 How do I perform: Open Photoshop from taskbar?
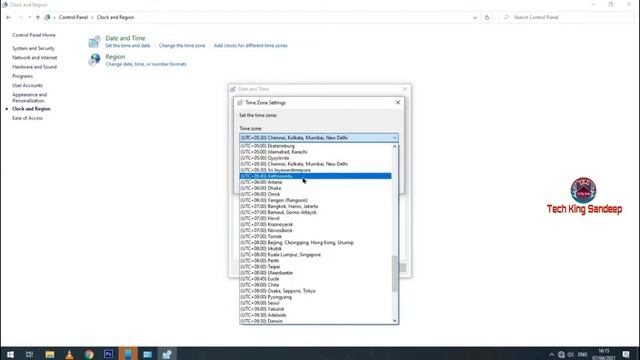coord(109,354)
